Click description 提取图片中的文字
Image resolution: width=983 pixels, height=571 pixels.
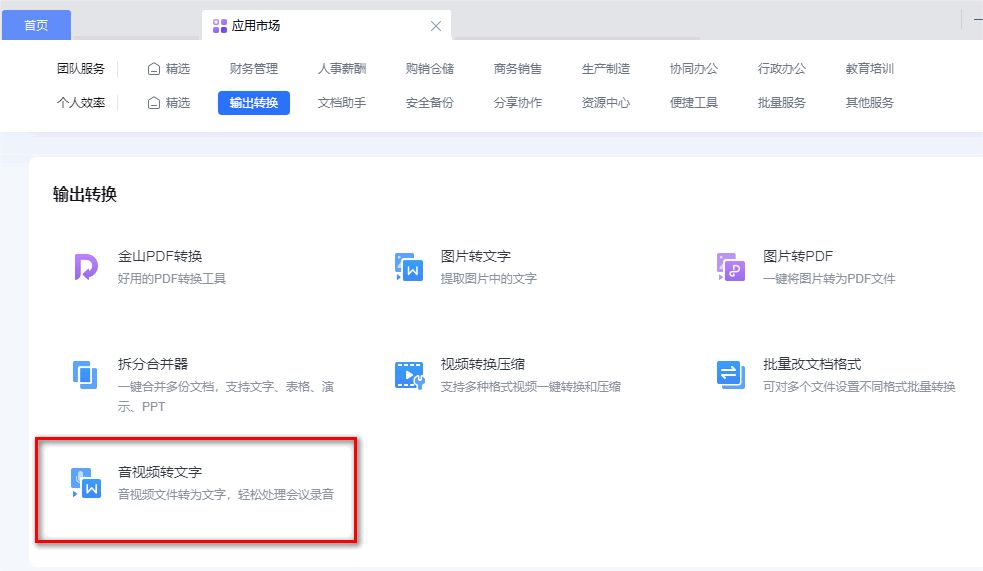pyautogui.click(x=488, y=278)
